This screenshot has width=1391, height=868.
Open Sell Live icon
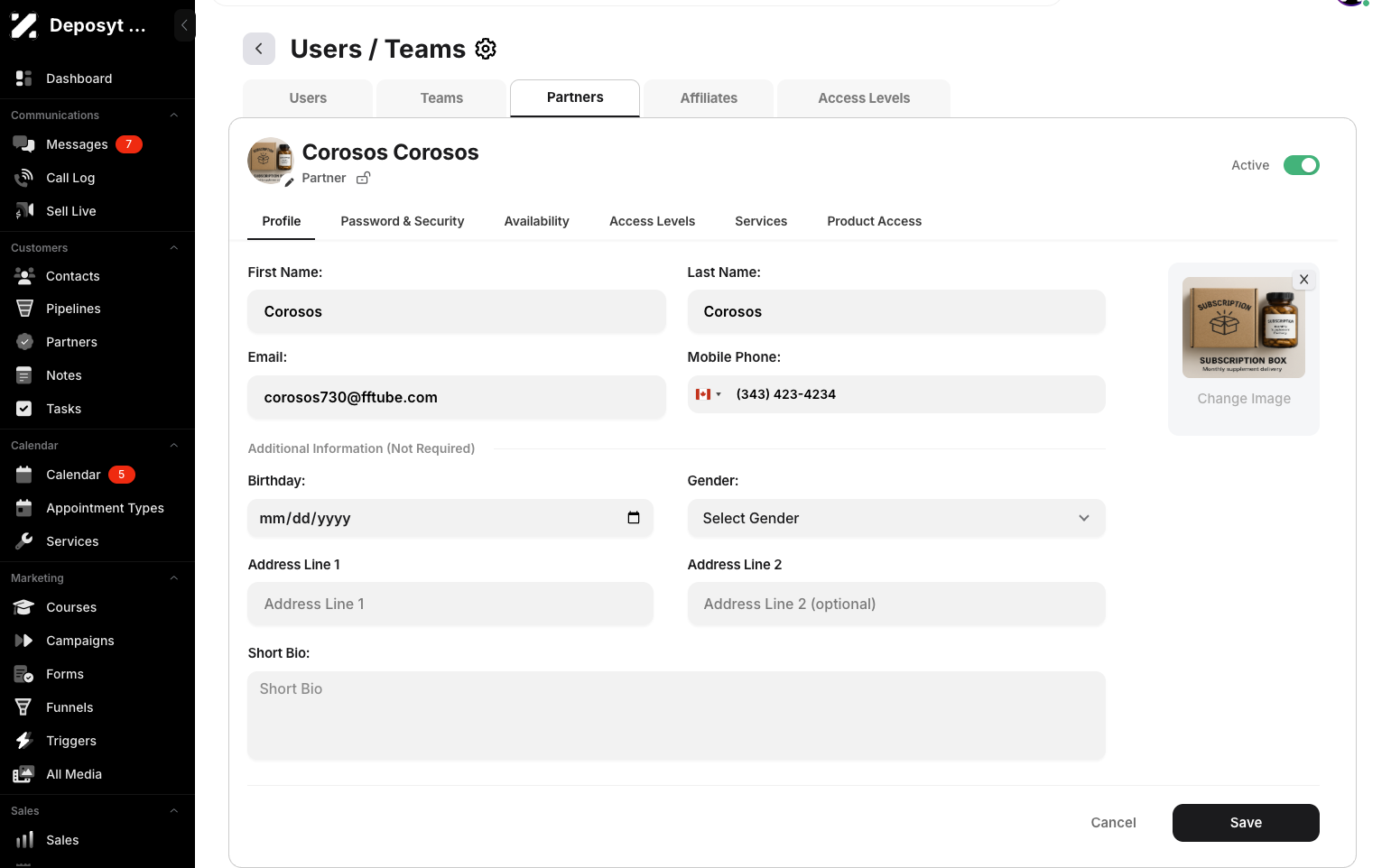pos(24,211)
